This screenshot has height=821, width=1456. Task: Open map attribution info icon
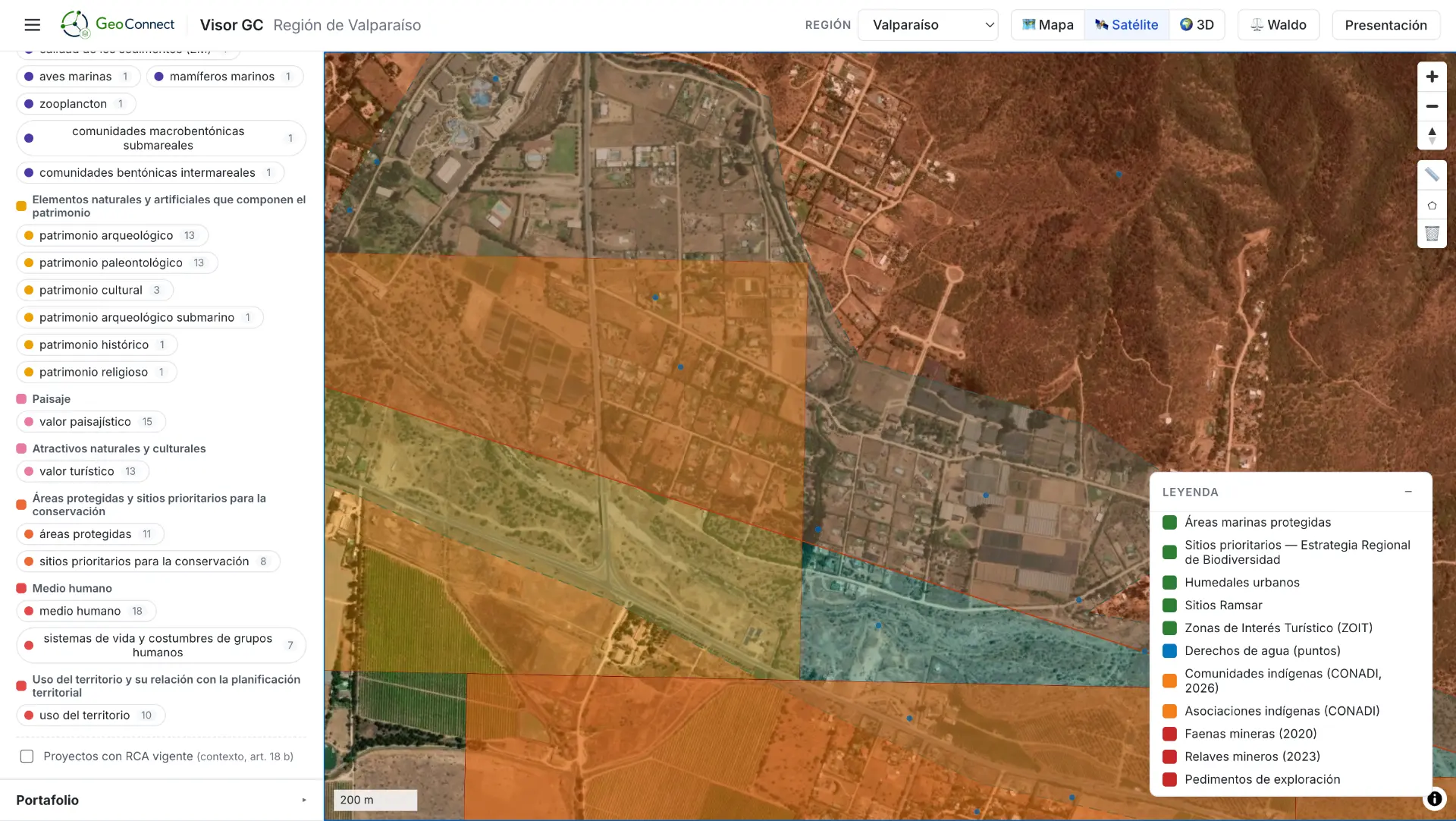pos(1435,798)
